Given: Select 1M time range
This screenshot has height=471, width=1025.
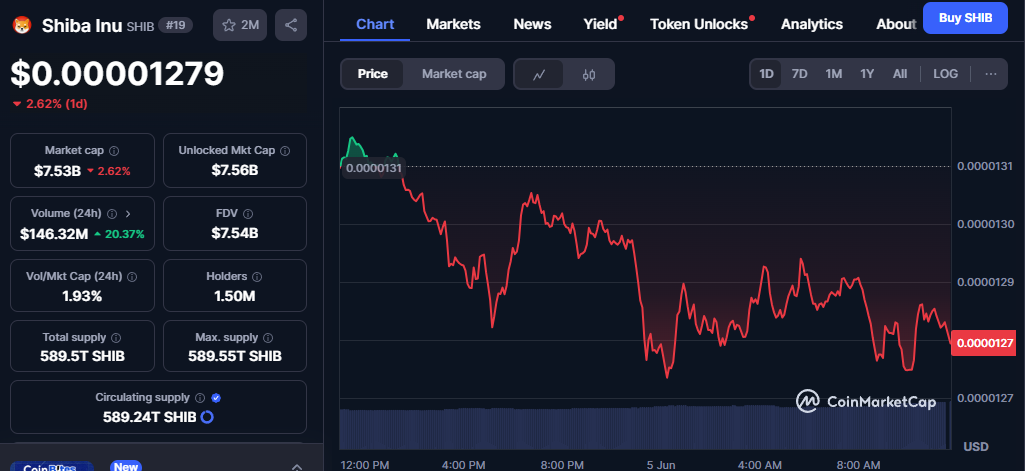Looking at the screenshot, I should click(x=833, y=74).
